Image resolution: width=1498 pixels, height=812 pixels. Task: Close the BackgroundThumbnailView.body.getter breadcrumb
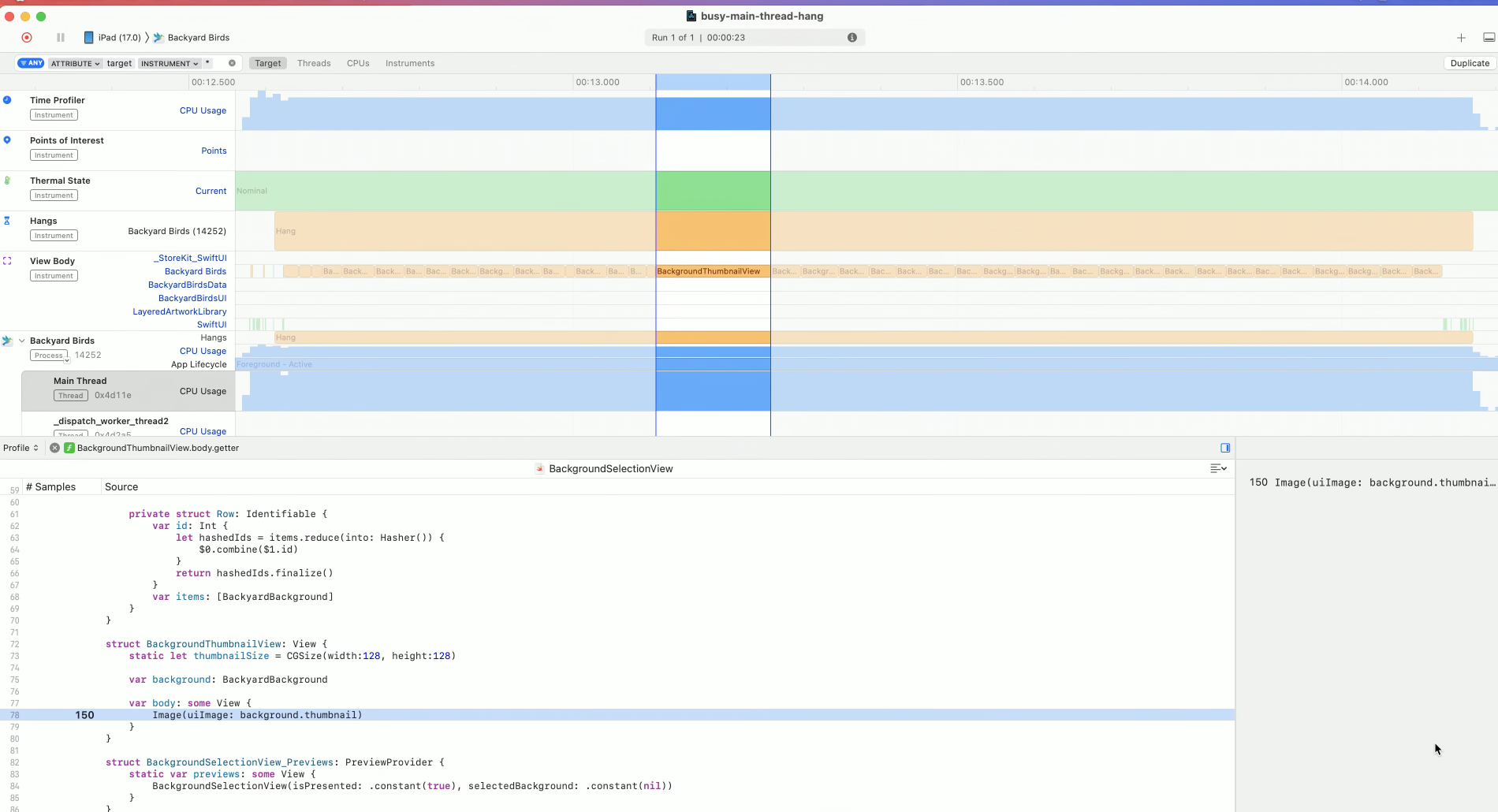tap(54, 448)
